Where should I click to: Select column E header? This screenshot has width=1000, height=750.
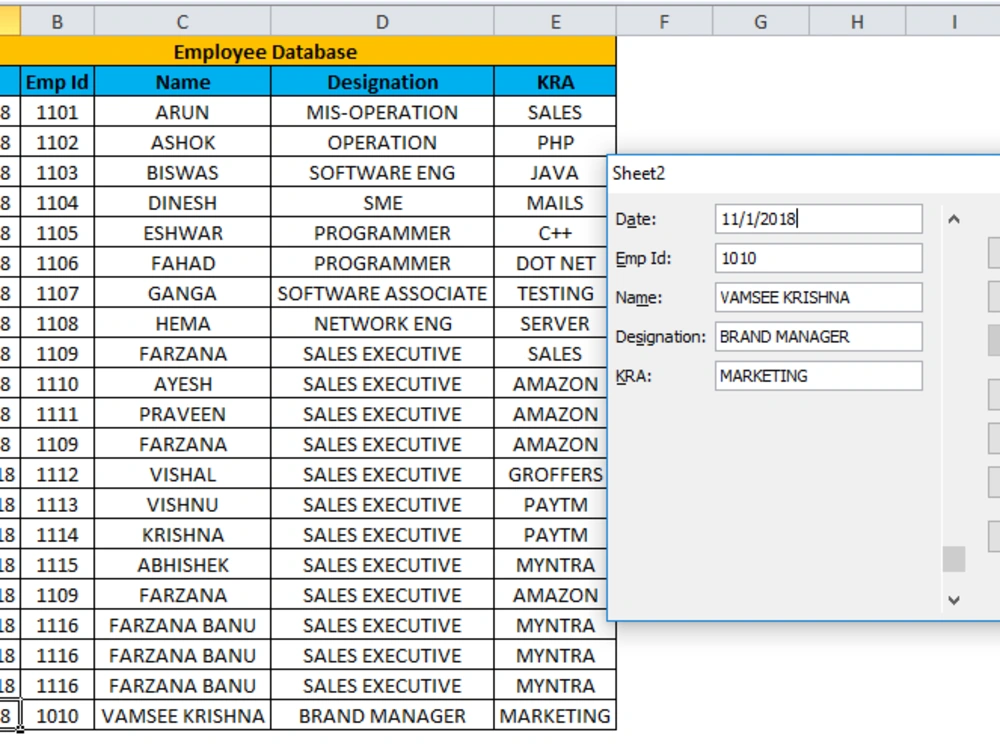point(555,22)
